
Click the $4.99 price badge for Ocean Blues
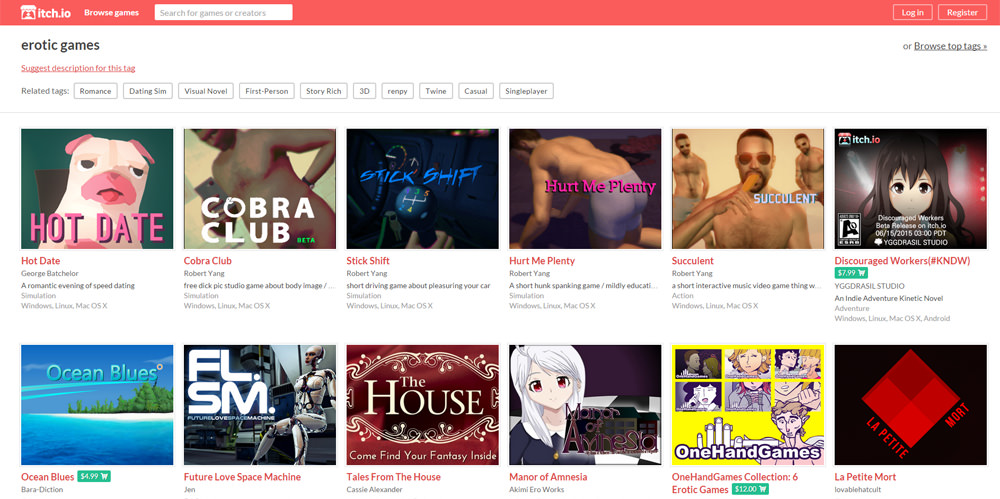[94, 476]
